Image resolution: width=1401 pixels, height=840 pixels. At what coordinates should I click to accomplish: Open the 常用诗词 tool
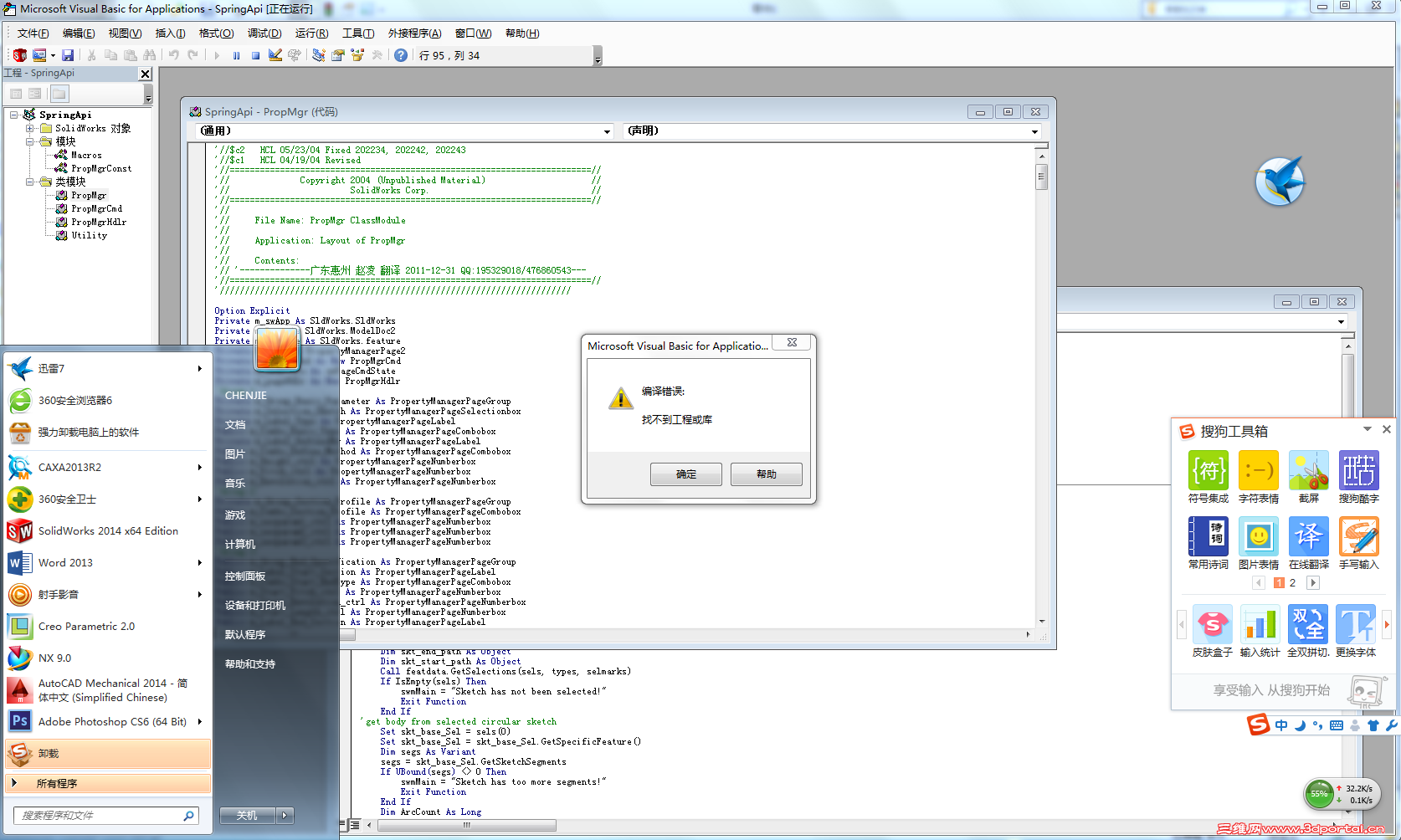(1209, 543)
